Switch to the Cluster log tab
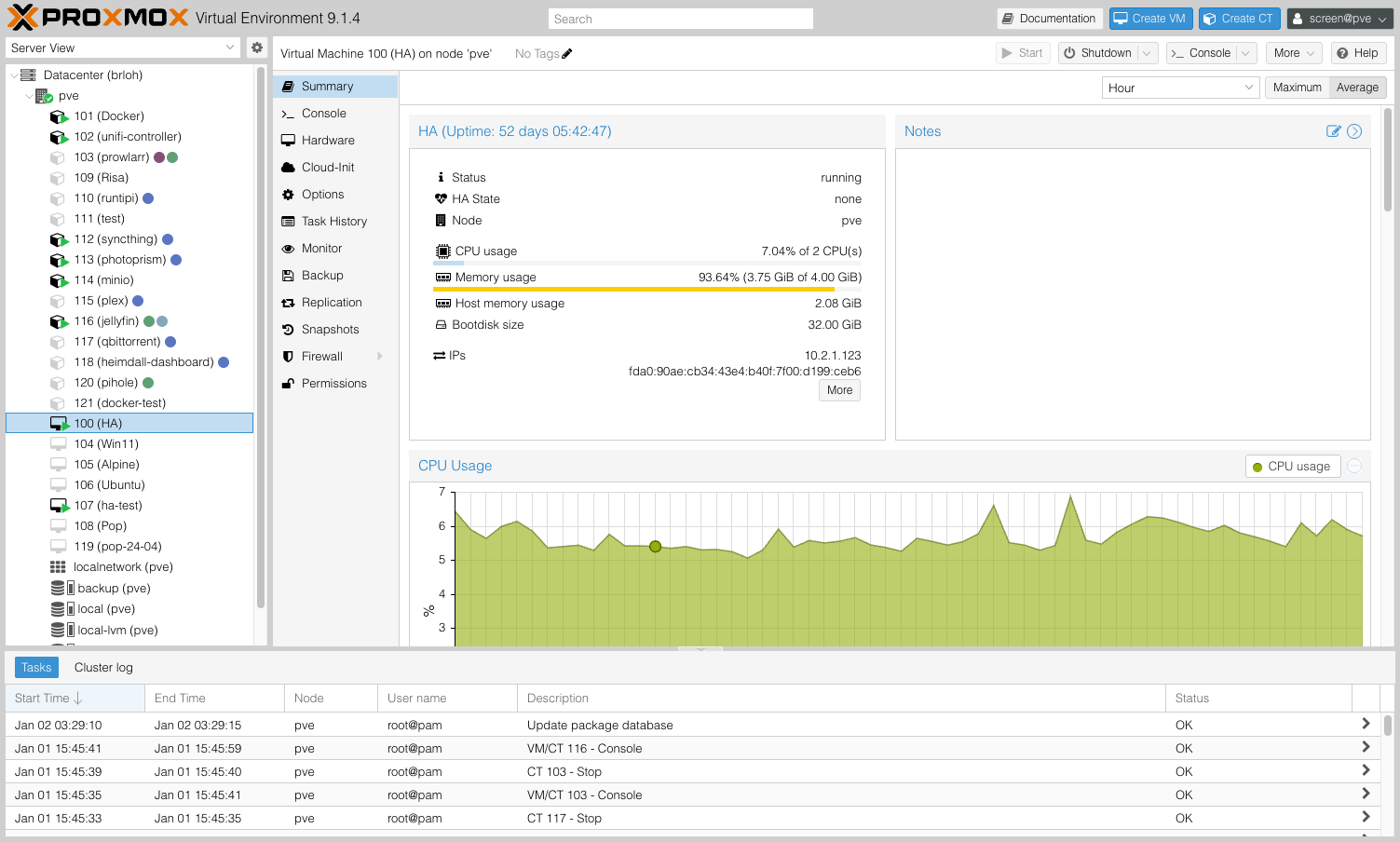 click(x=102, y=667)
